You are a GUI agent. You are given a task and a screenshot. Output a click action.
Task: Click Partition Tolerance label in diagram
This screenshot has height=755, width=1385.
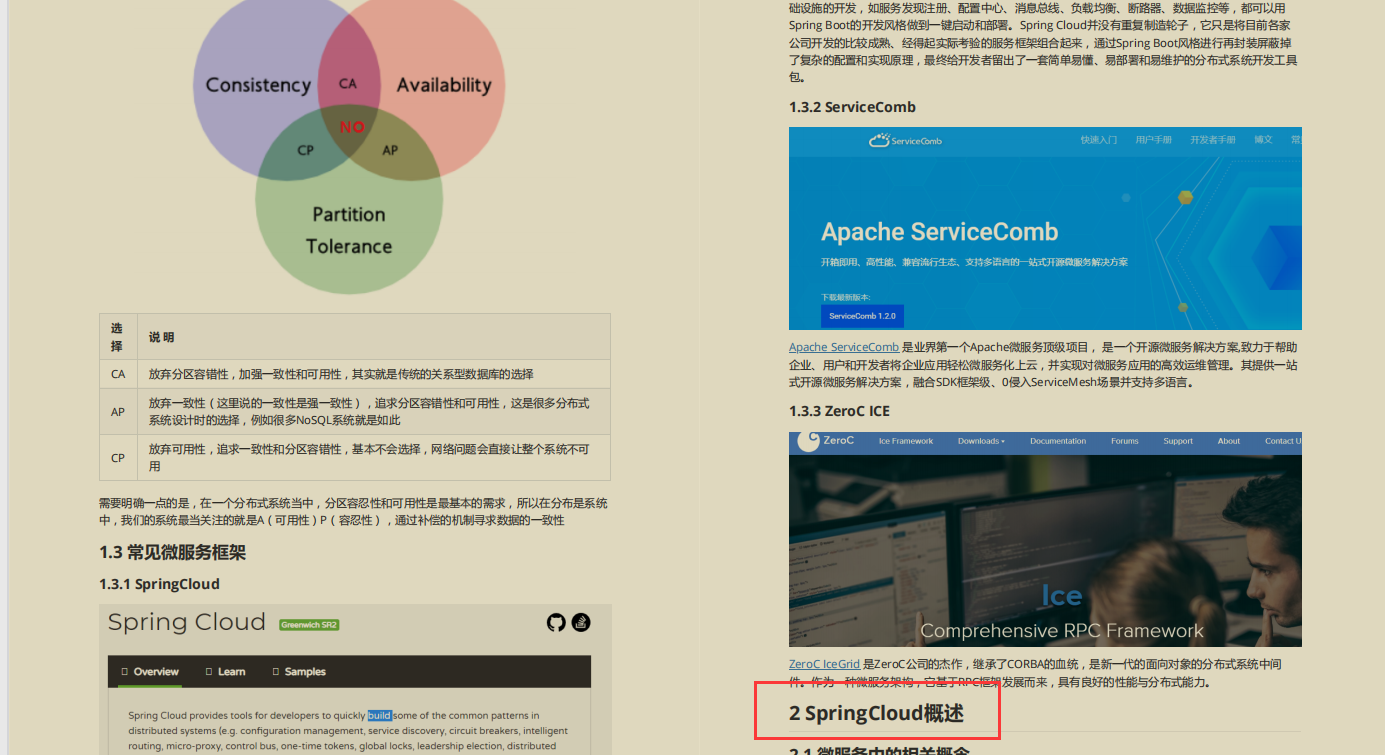click(x=349, y=230)
